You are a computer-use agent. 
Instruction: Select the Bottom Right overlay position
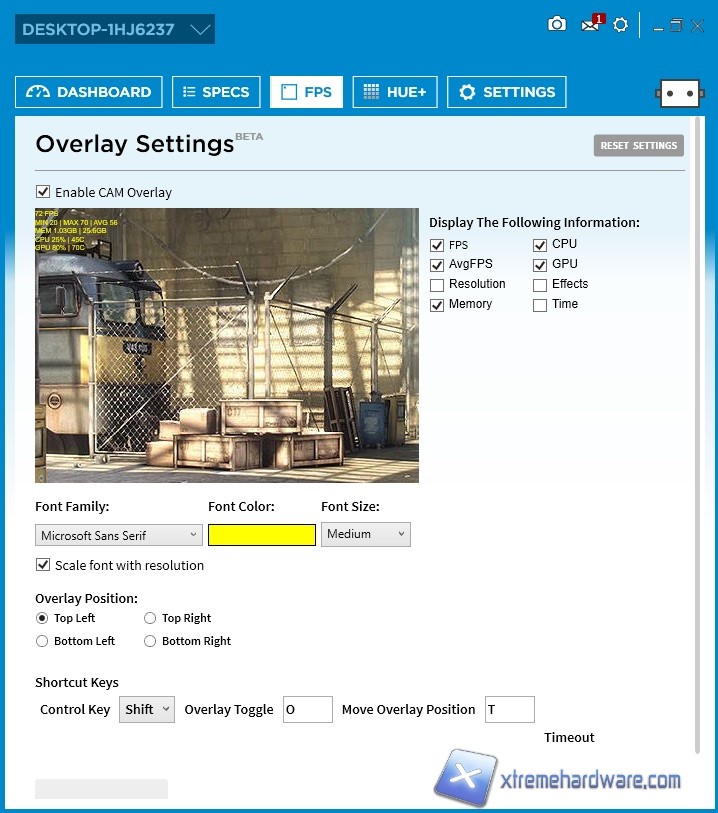(x=150, y=641)
